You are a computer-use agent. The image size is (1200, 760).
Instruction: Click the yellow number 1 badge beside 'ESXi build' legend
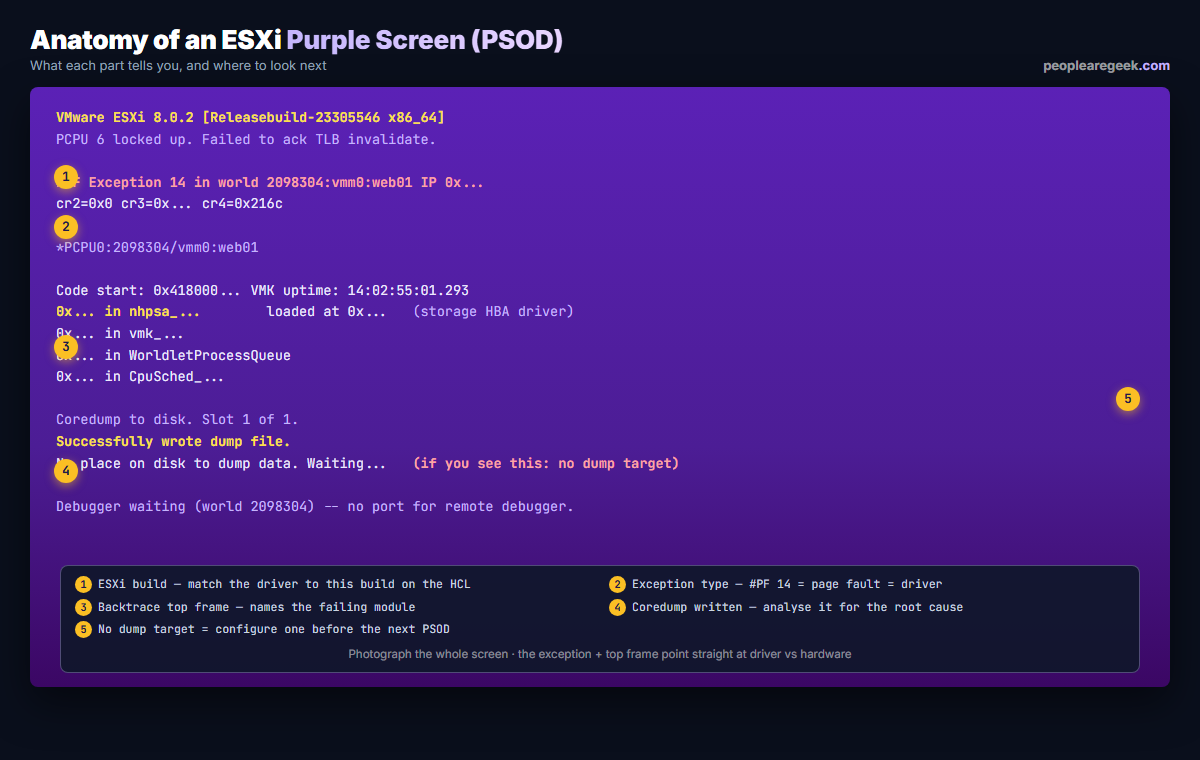[x=84, y=584]
